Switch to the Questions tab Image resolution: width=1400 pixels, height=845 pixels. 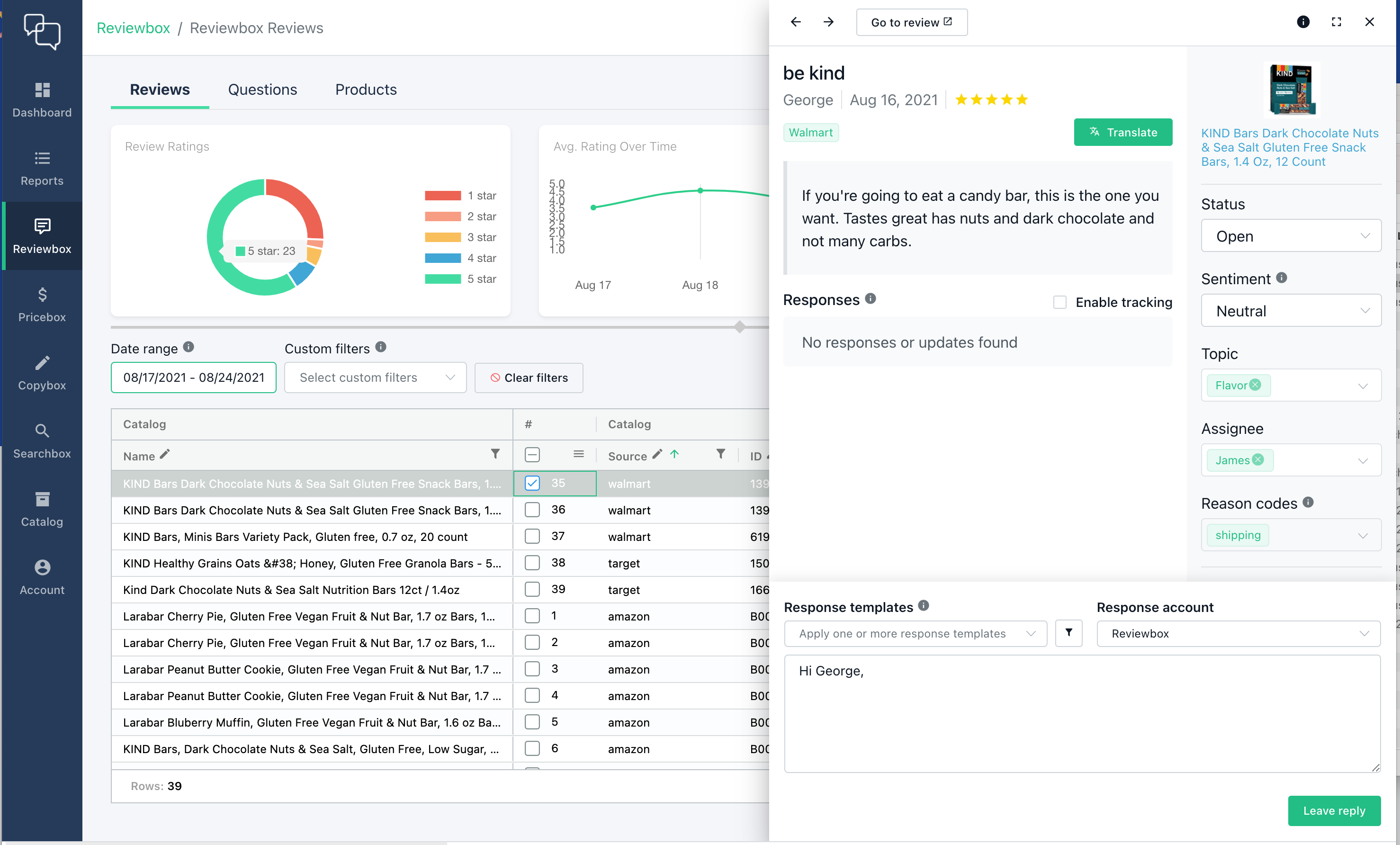[262, 90]
